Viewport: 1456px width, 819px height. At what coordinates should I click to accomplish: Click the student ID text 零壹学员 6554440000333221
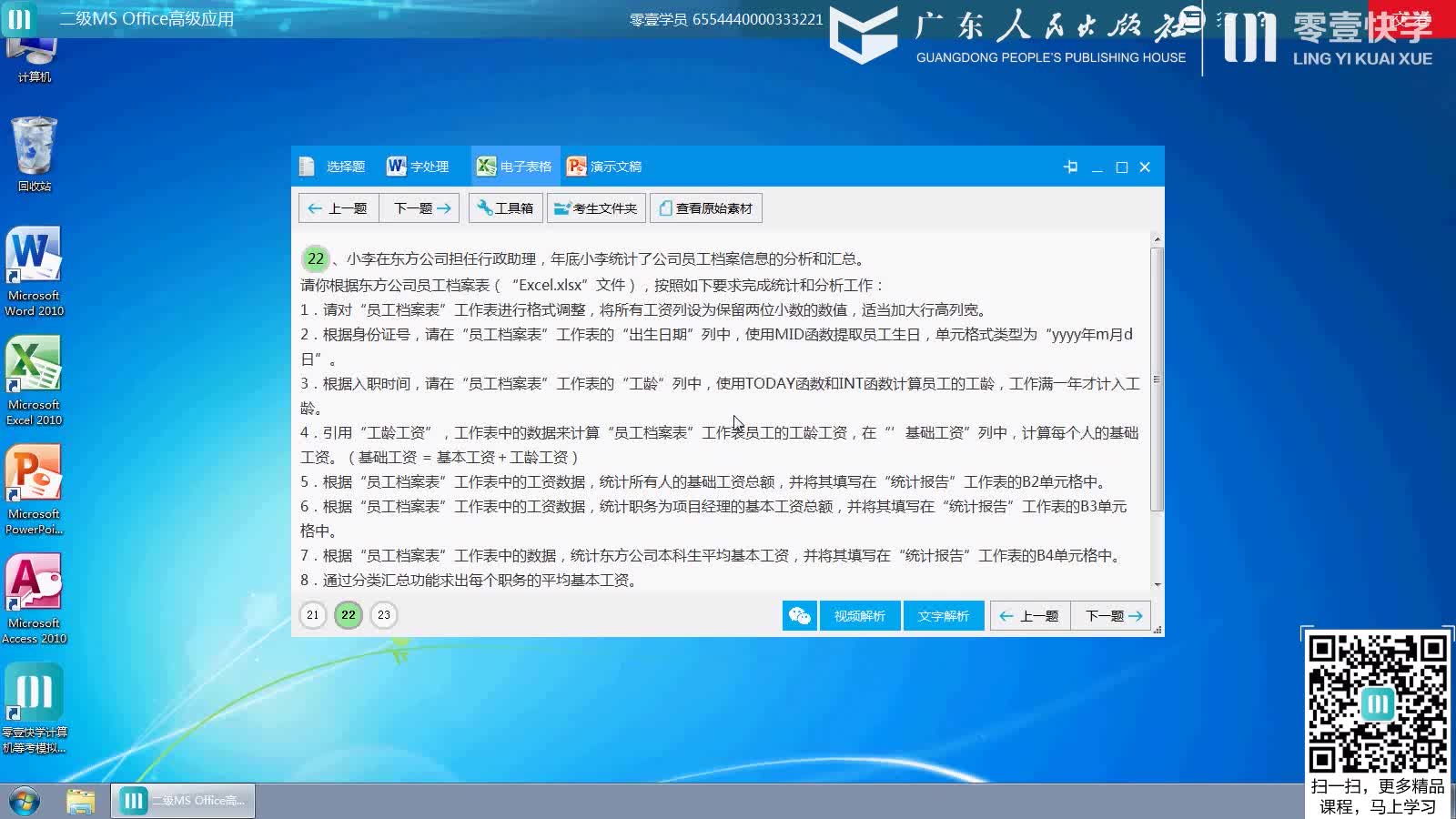pyautogui.click(x=726, y=19)
